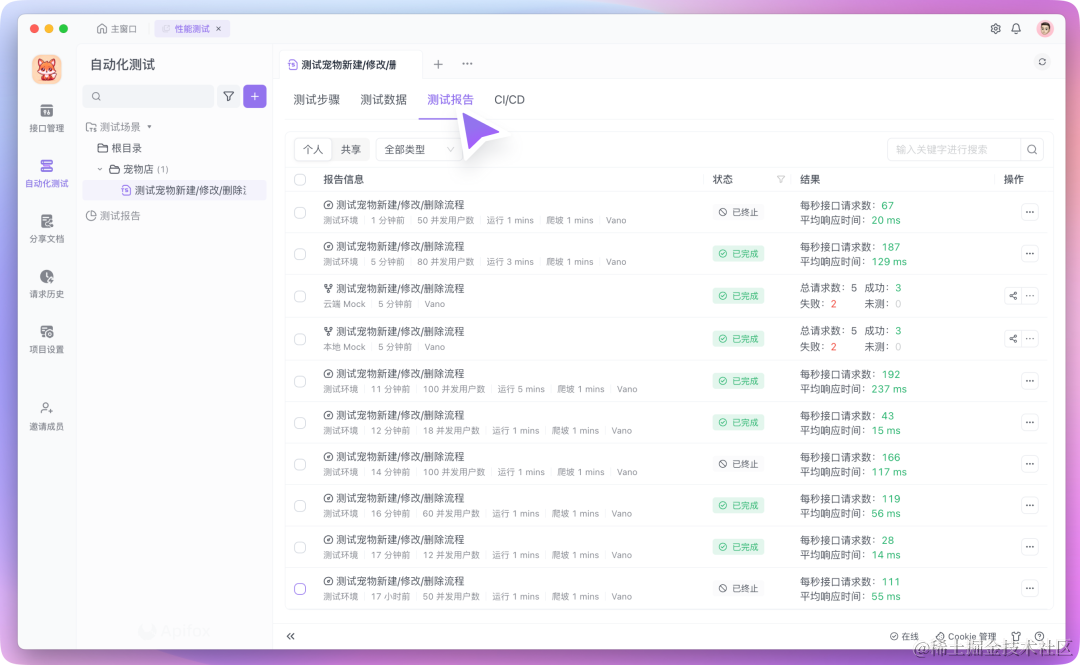Expand the 测试场景 dropdown arrow
The width and height of the screenshot is (1080, 665).
(x=149, y=127)
